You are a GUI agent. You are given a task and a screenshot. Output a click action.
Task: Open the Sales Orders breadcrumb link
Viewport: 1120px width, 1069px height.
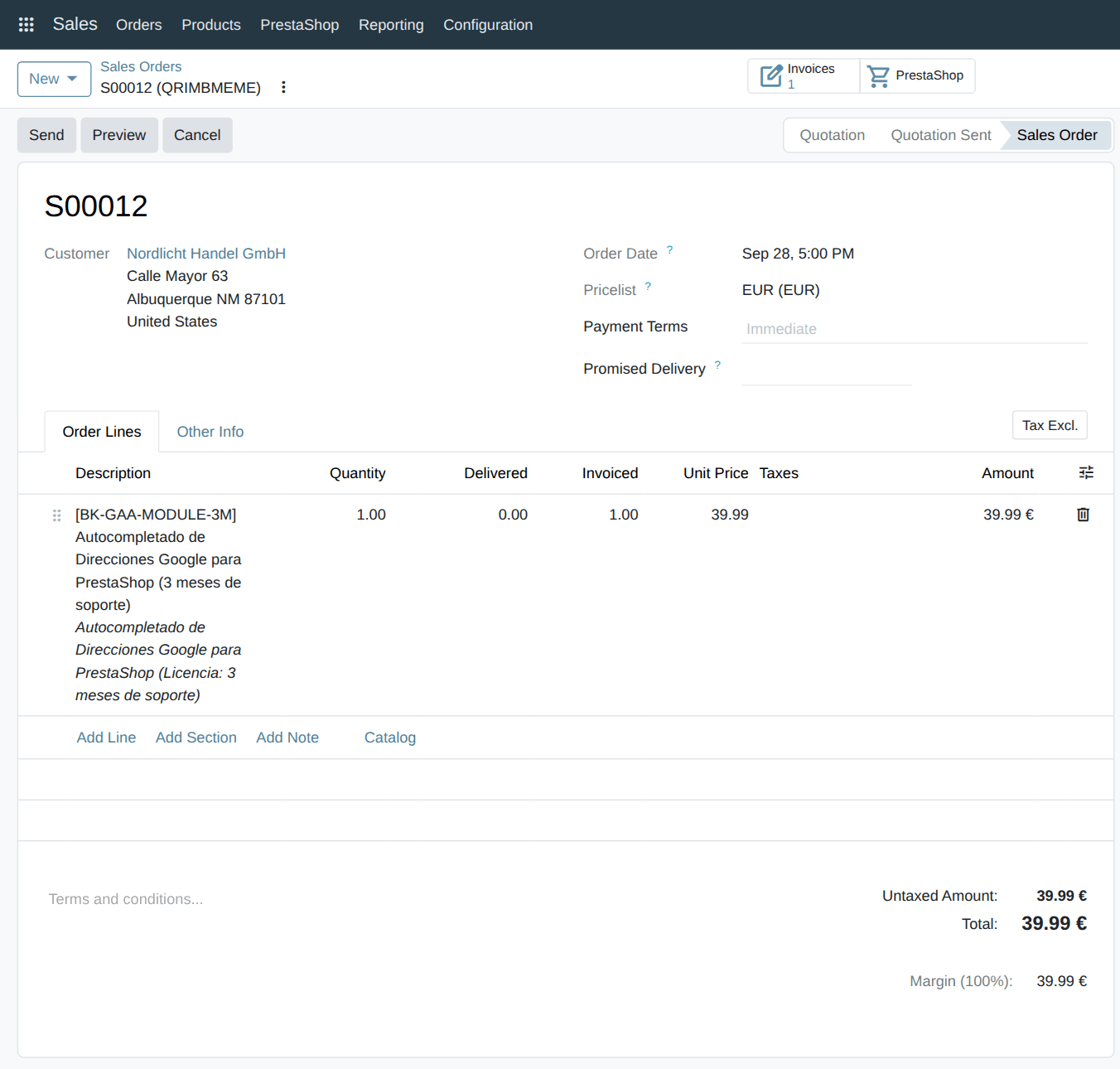click(x=141, y=66)
